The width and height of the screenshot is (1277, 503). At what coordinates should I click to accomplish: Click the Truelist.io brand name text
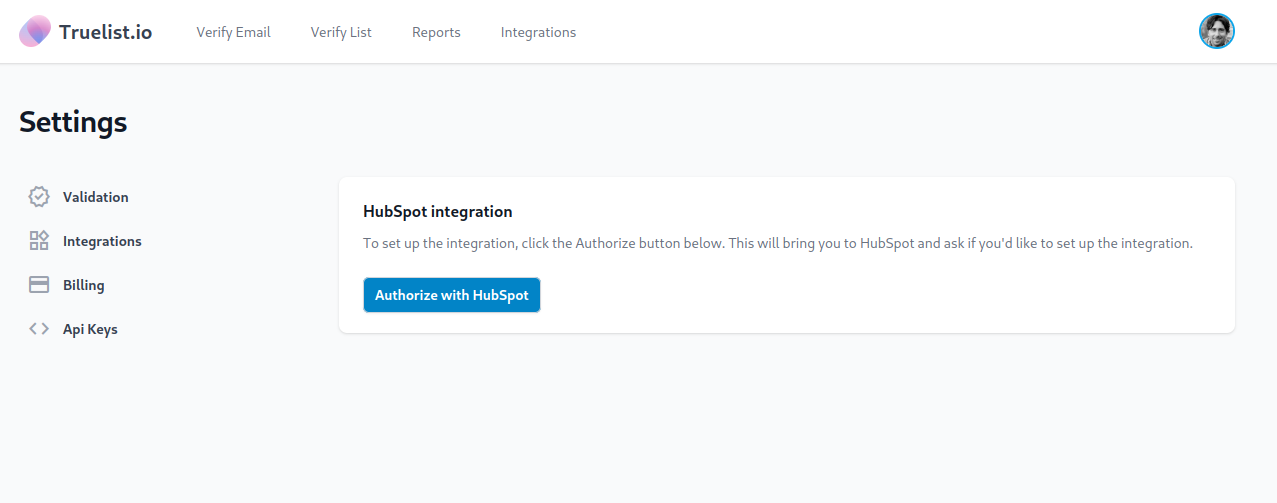(x=105, y=32)
